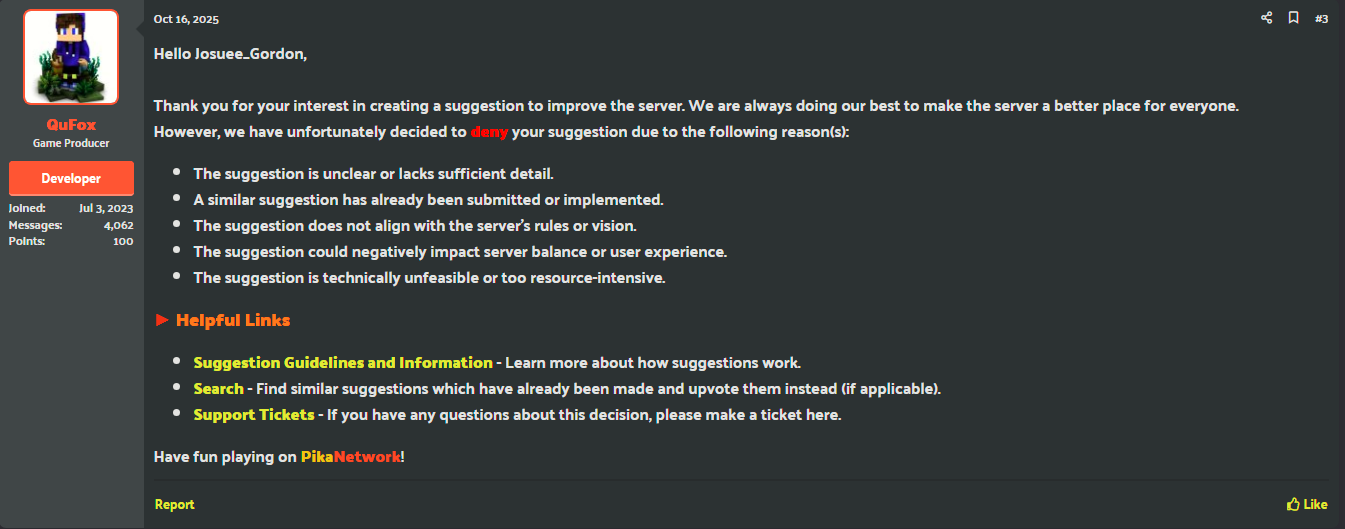Click the Josuee_Gordon name in the greeting

tap(250, 53)
